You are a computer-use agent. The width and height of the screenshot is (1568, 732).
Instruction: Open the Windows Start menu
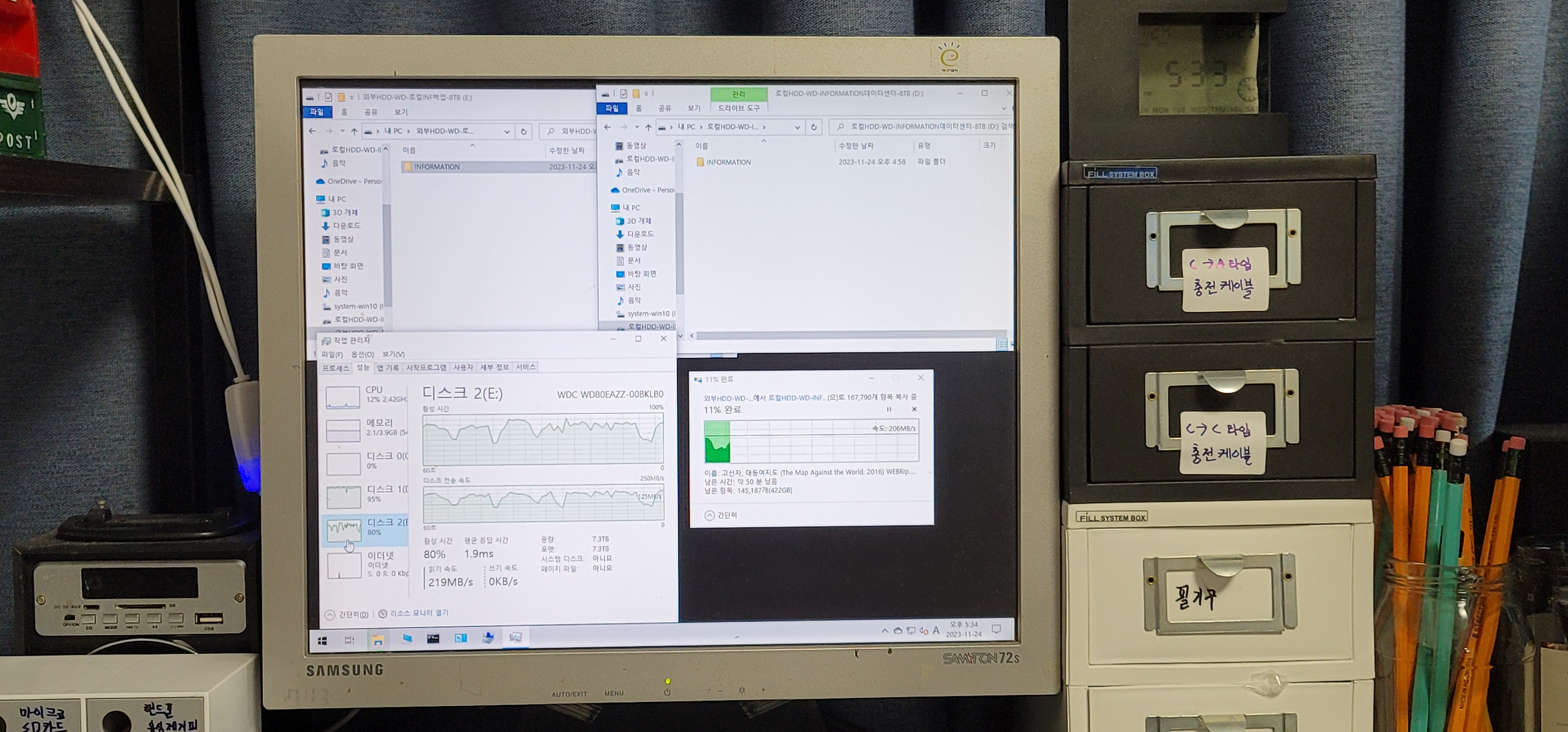point(323,640)
